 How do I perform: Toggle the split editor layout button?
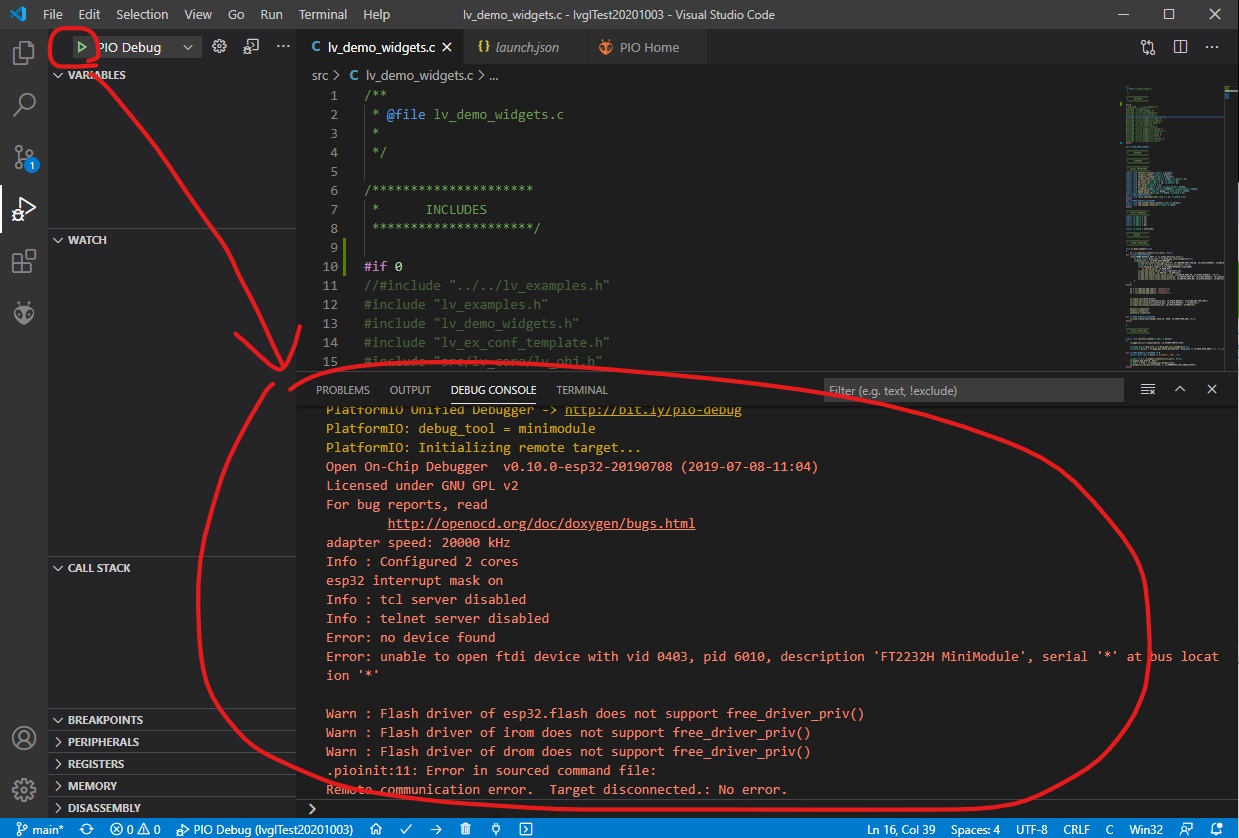click(x=1180, y=47)
